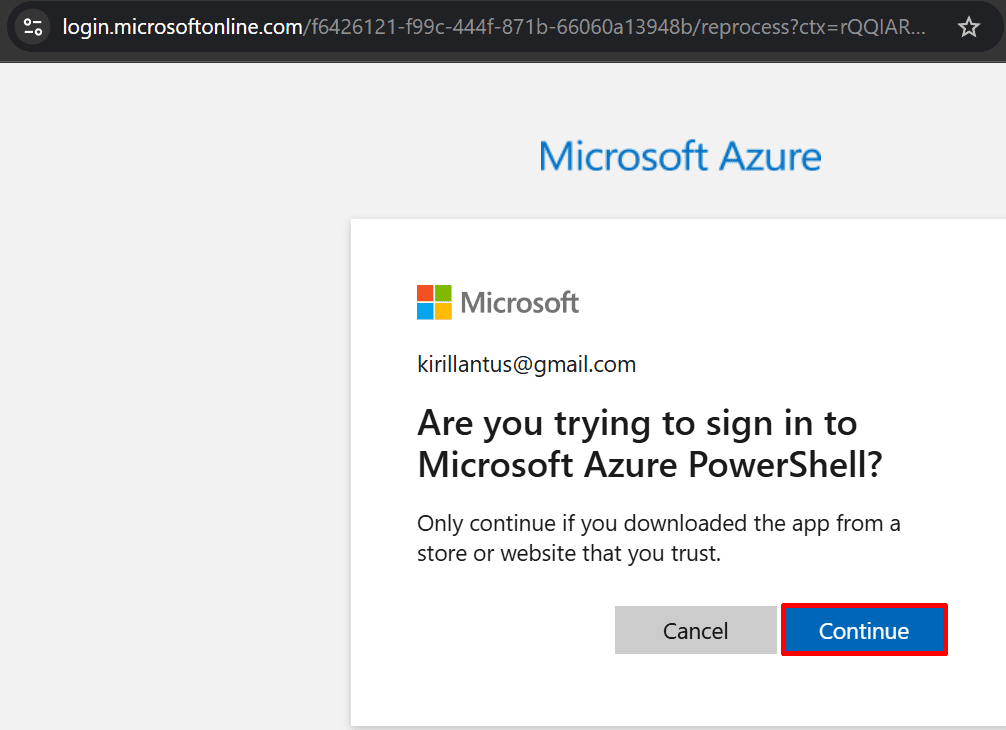
Task: Click the "Only continue if you downloaded" text
Action: click(x=583, y=523)
